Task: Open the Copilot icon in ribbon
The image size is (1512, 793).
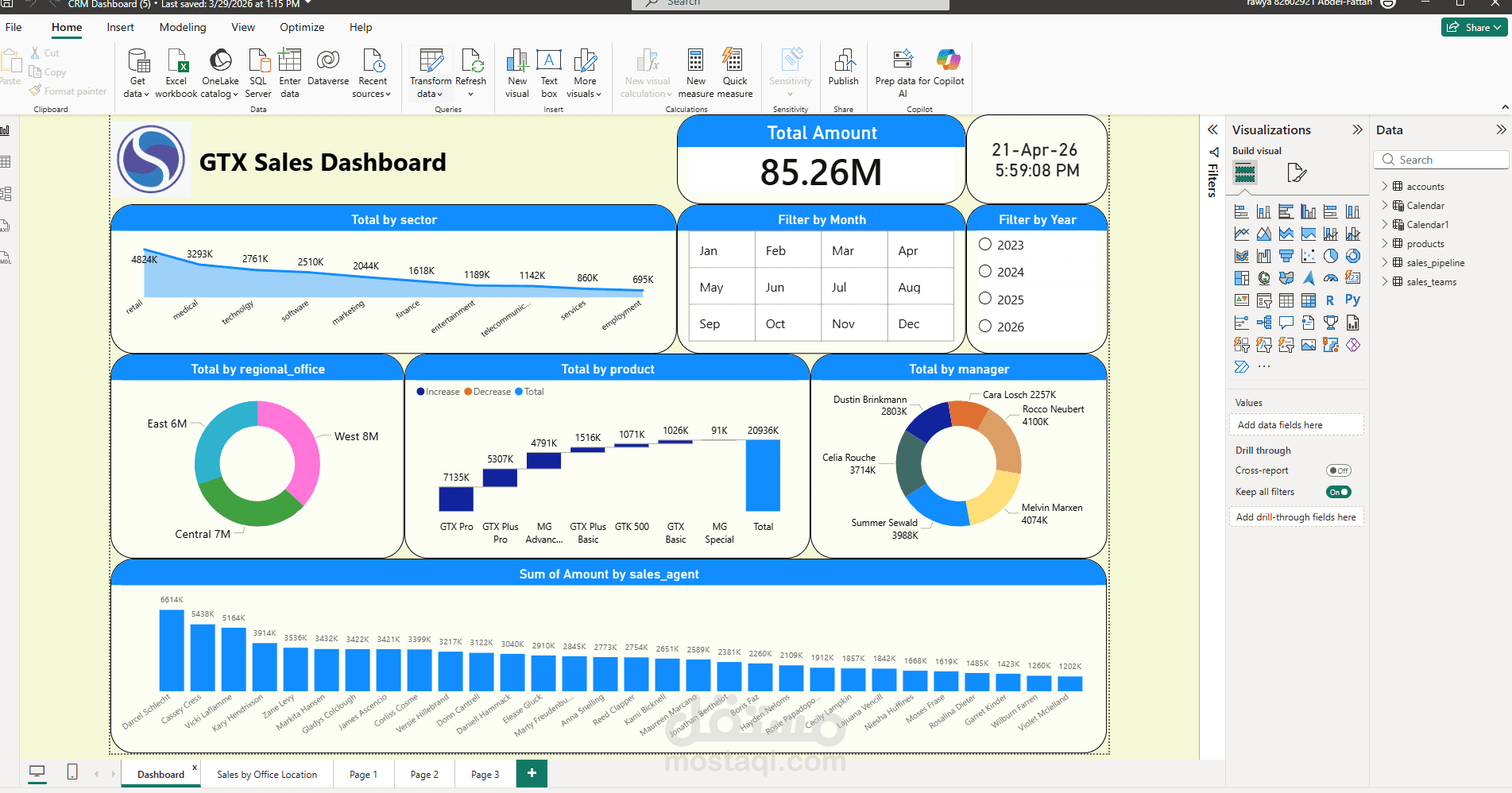Action: pos(949,60)
